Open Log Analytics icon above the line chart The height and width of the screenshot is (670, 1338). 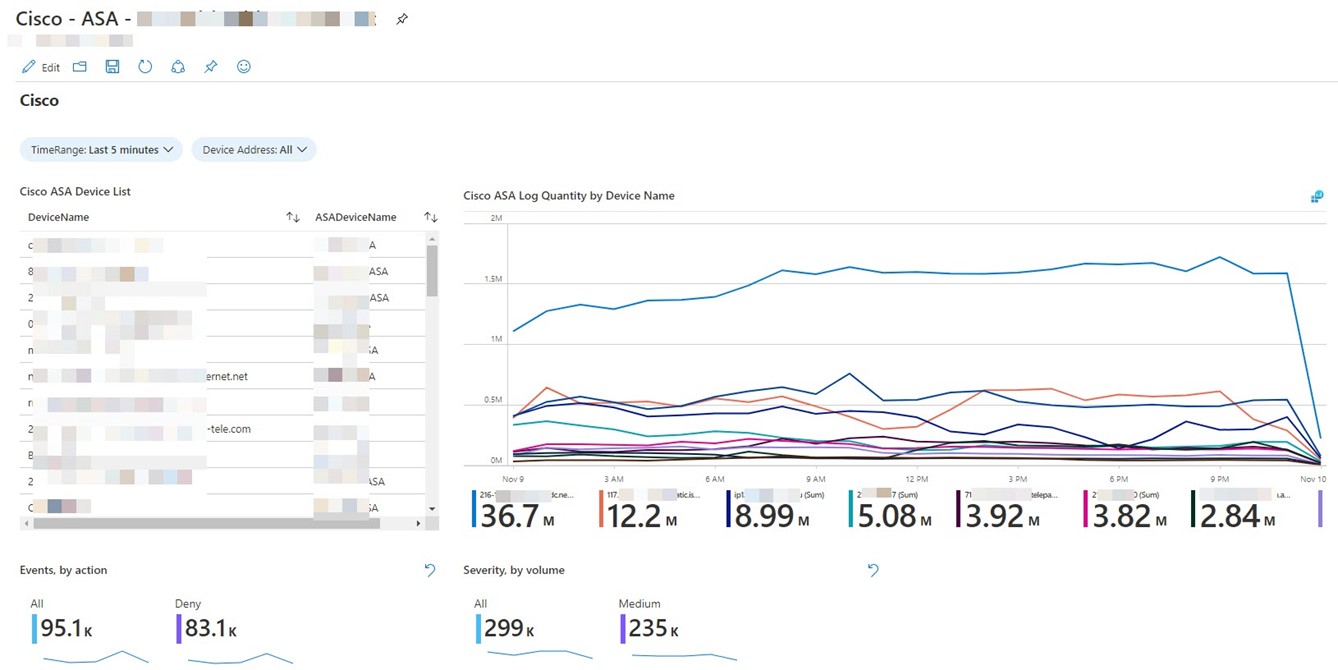(1317, 196)
